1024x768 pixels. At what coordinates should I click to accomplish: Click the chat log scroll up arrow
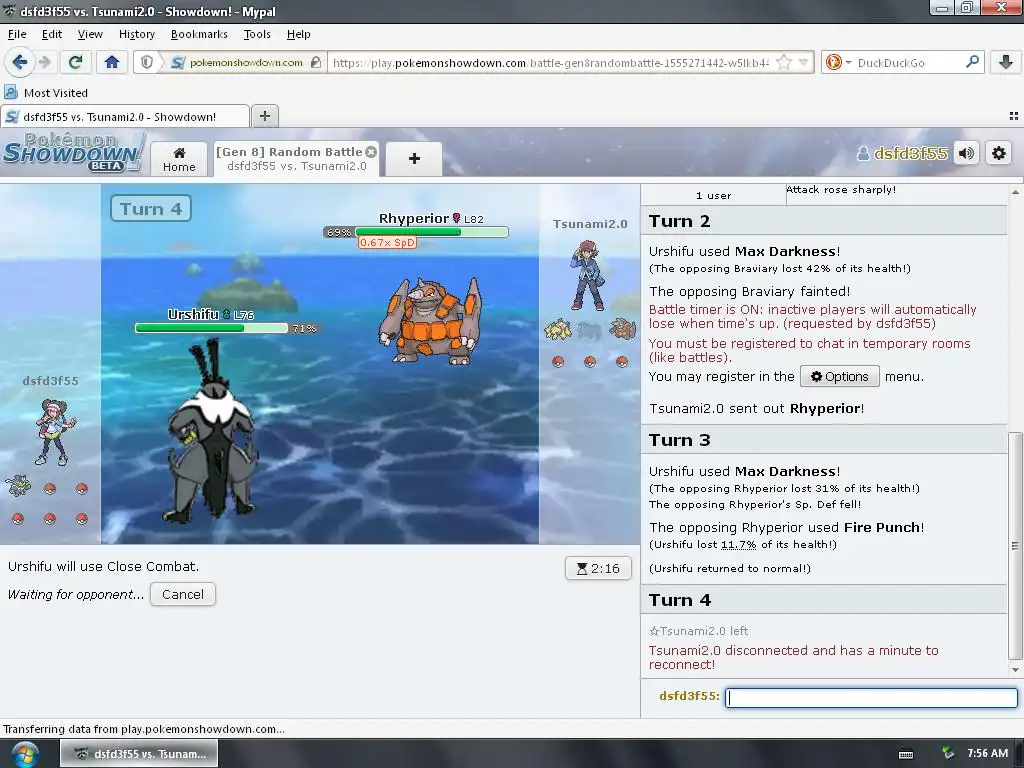[x=1015, y=192]
